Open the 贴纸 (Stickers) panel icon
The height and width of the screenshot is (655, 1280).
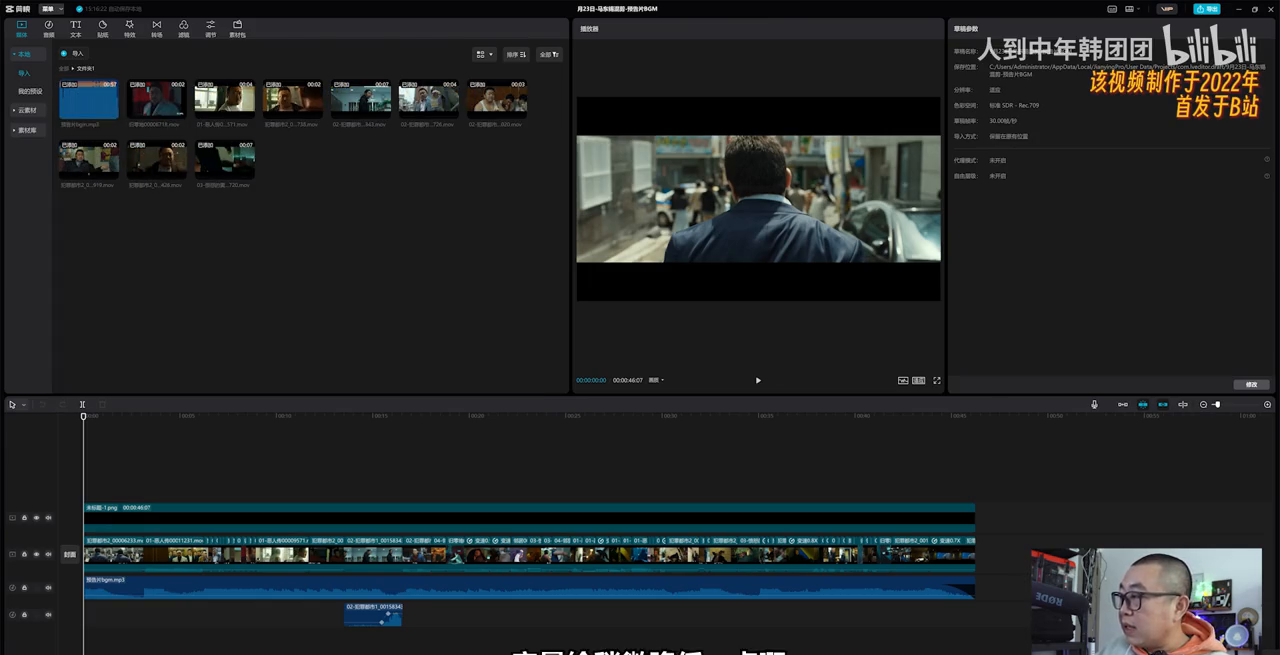(102, 28)
